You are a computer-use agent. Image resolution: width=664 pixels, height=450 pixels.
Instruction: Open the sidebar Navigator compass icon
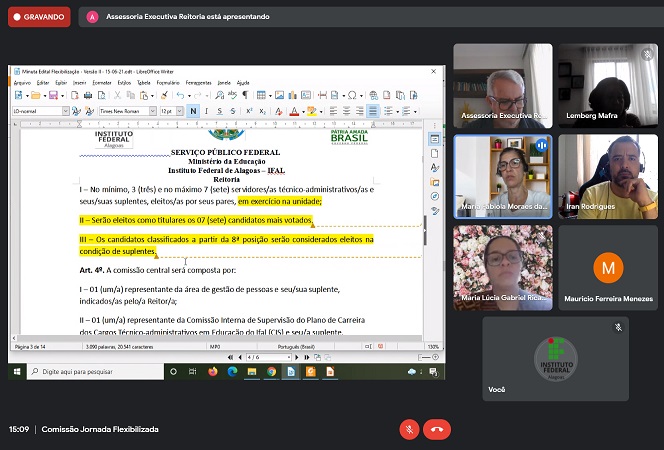point(434,196)
